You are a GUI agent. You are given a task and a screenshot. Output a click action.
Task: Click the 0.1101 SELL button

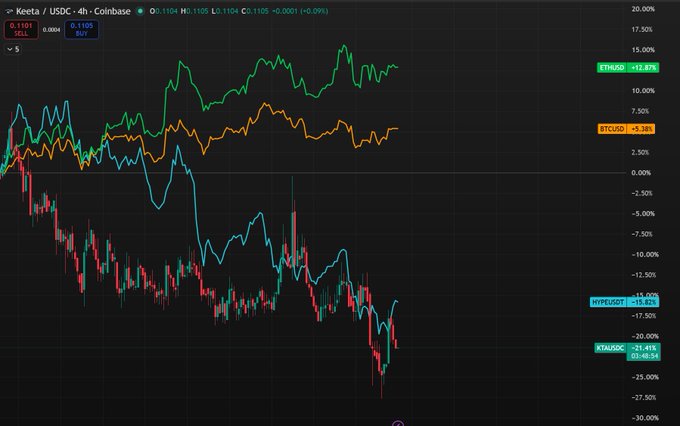[x=21, y=29]
